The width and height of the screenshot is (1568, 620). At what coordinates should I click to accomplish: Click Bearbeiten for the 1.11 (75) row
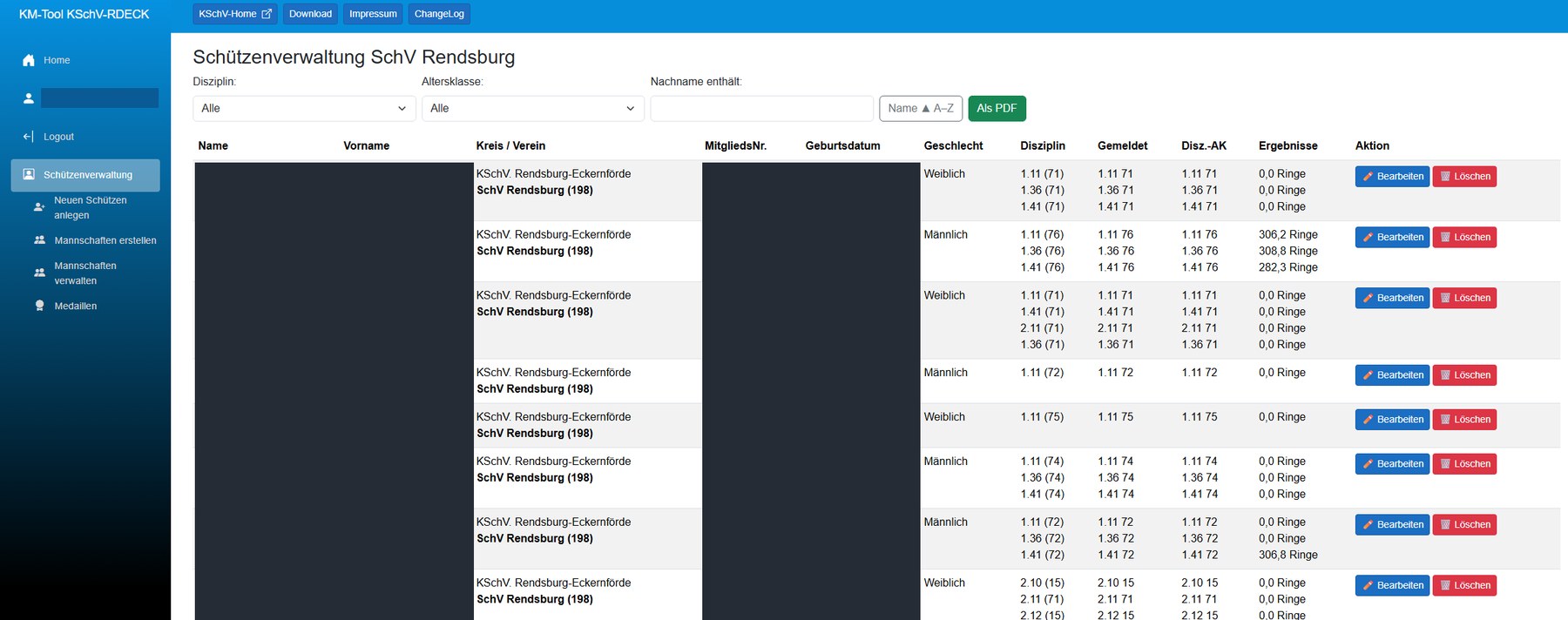tap(1392, 419)
